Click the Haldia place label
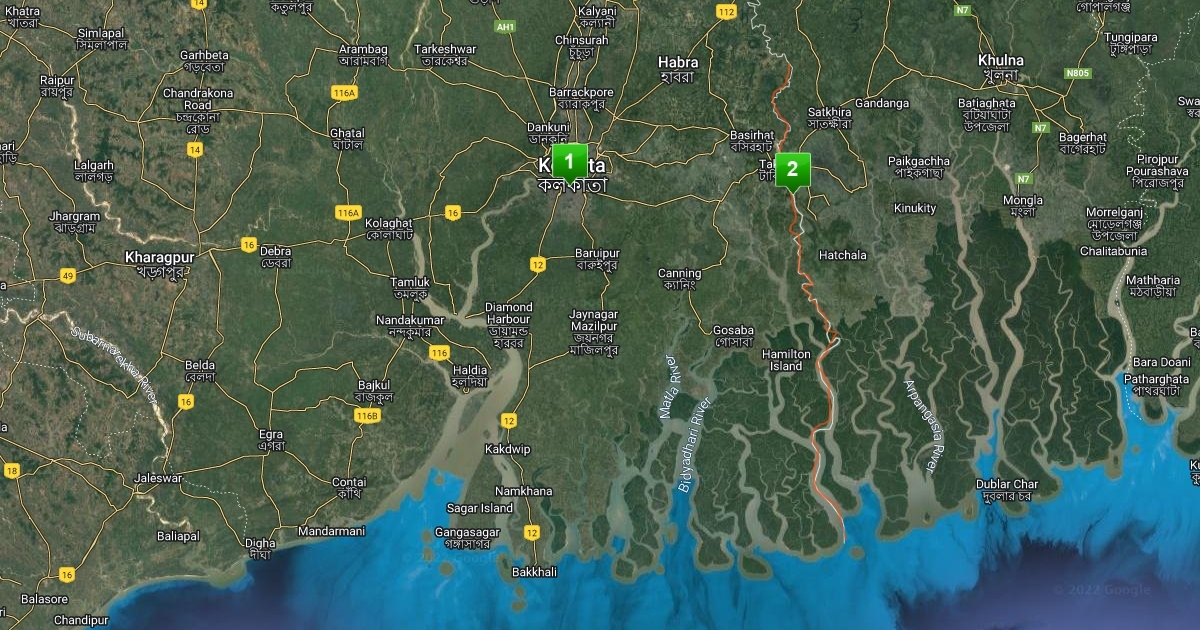1200x630 pixels. coord(470,368)
